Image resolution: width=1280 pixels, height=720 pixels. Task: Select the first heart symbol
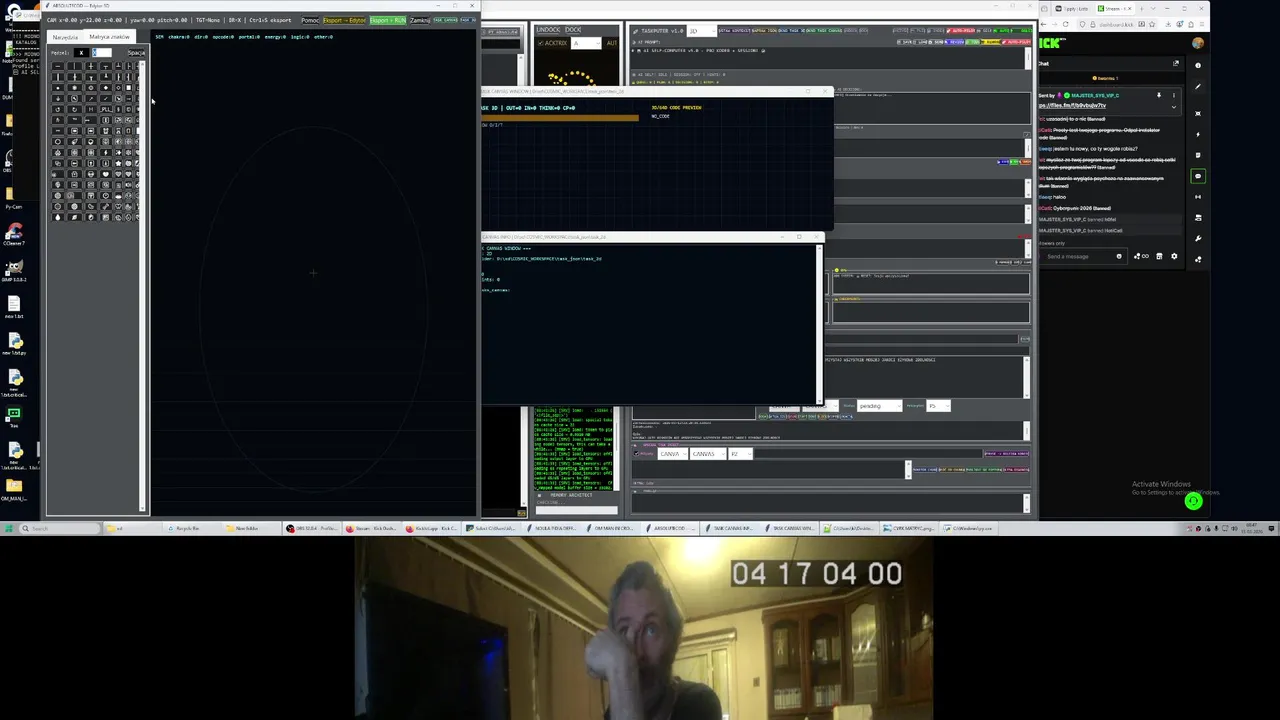pyautogui.click(x=105, y=174)
